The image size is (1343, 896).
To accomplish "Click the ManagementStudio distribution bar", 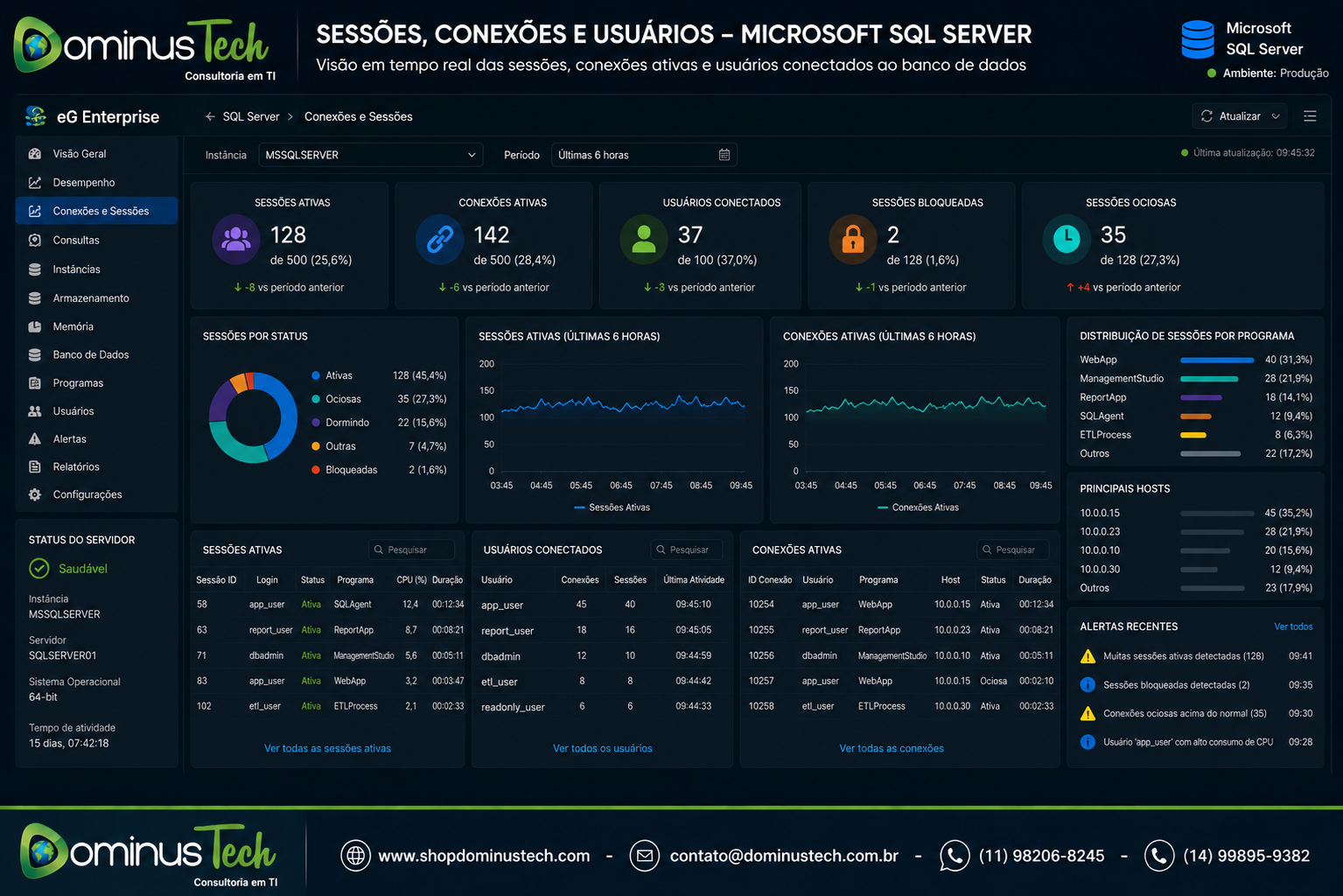I will (x=1209, y=379).
